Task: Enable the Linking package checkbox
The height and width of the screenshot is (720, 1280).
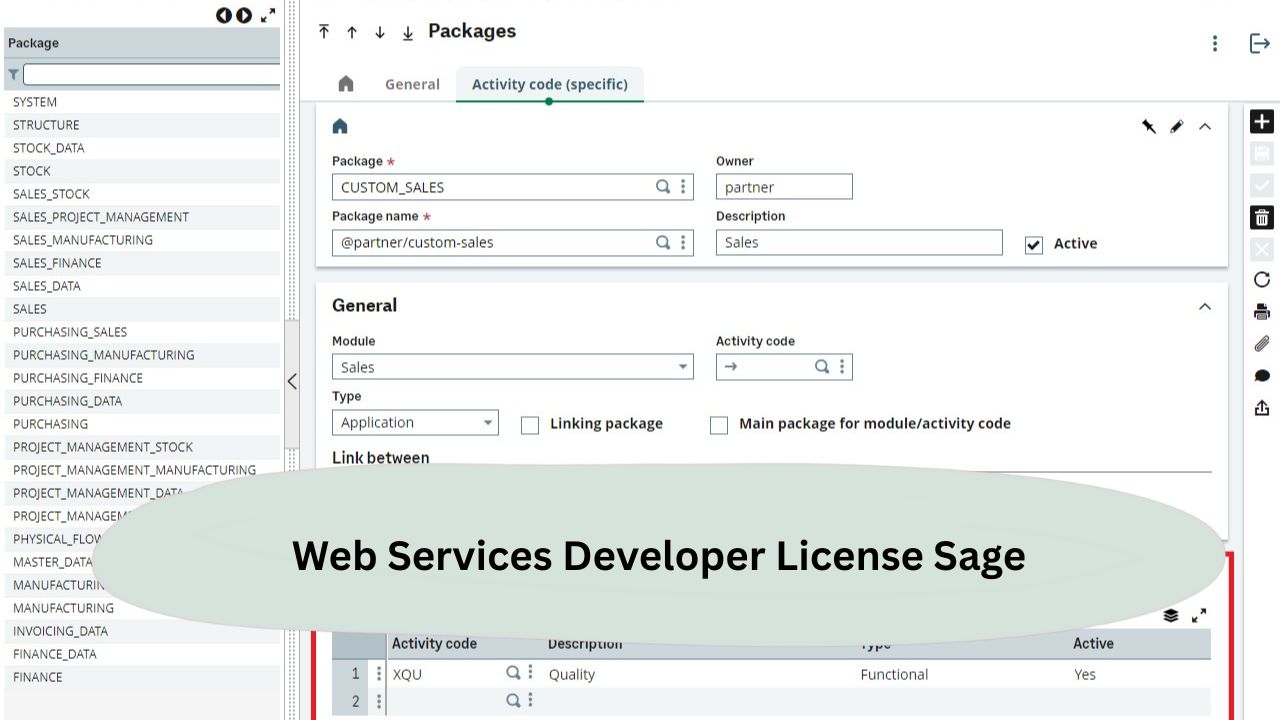Action: point(530,425)
